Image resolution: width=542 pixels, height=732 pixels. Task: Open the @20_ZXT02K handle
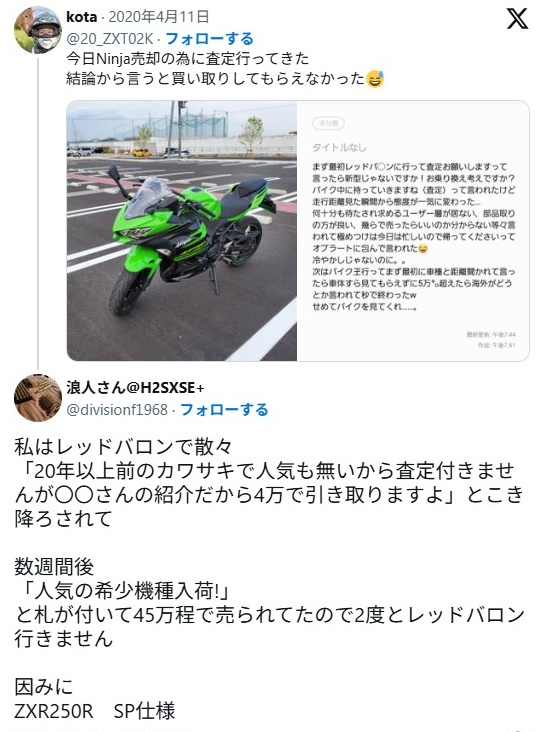109,39
